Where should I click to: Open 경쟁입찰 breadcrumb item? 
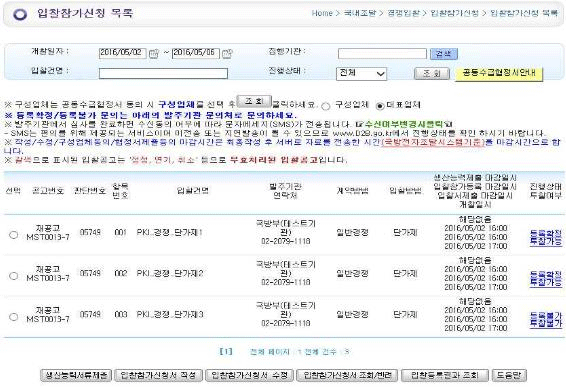tap(403, 13)
